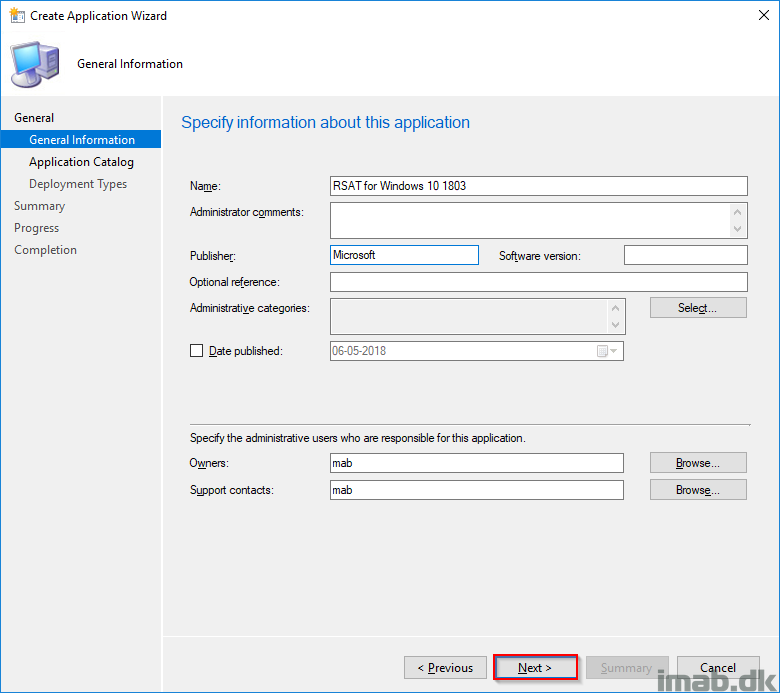
Task: Select the Summary step in sidebar
Action: pos(40,205)
